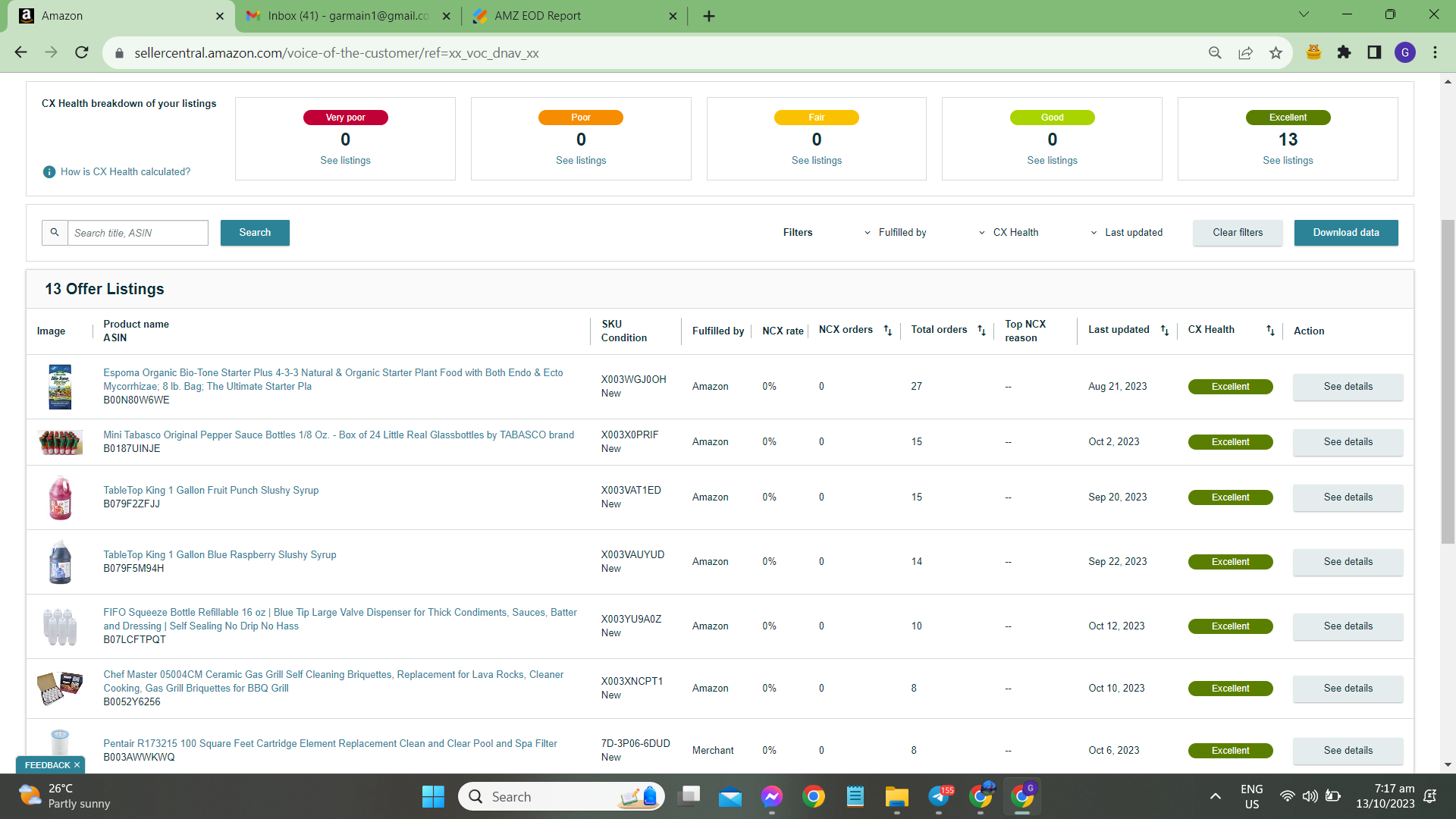The image size is (1456, 819).
Task: Click the Search title, ASIN field
Action: click(x=138, y=233)
